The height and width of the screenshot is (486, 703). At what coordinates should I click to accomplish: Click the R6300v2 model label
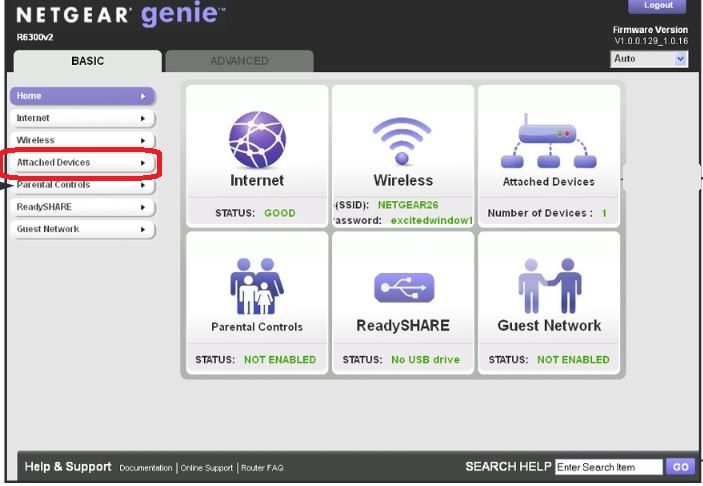[35, 37]
